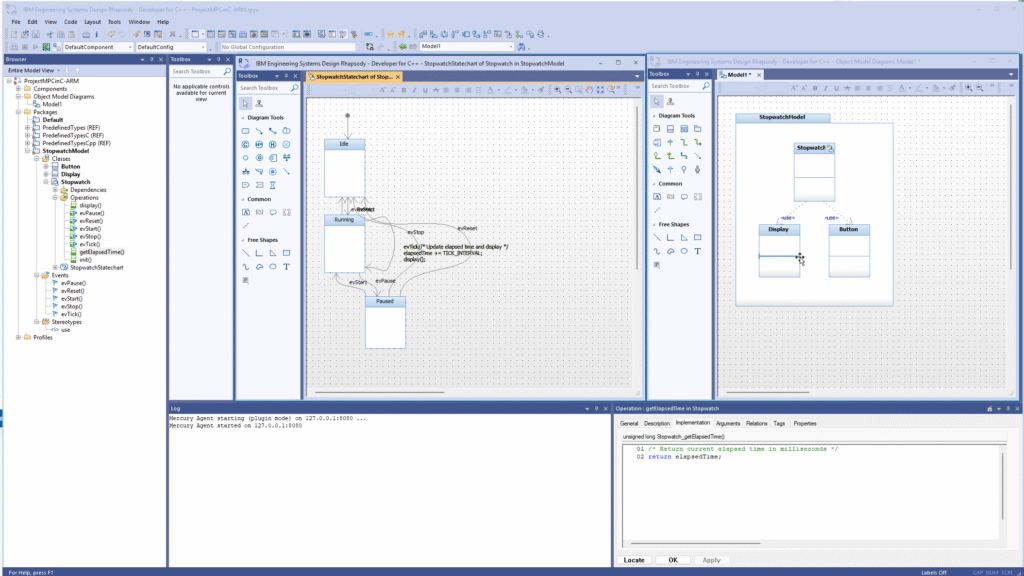The image size is (1024, 576).
Task: Activate the Pan hand tool in statechart toolbar
Action: point(590,90)
